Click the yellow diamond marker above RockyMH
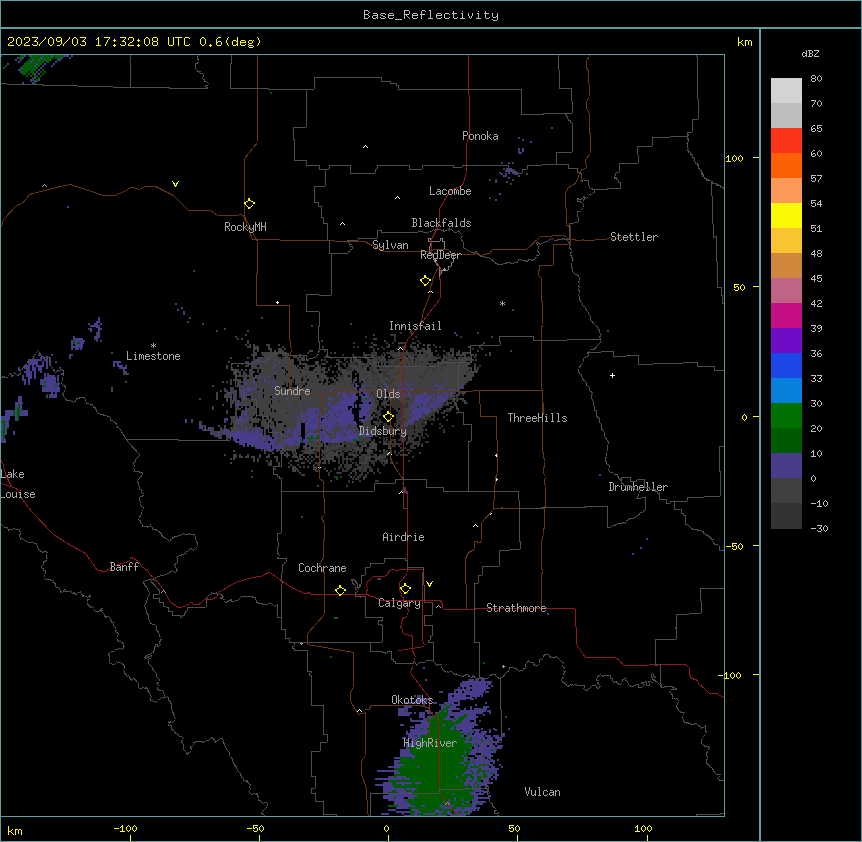The height and width of the screenshot is (842, 862). click(x=250, y=203)
